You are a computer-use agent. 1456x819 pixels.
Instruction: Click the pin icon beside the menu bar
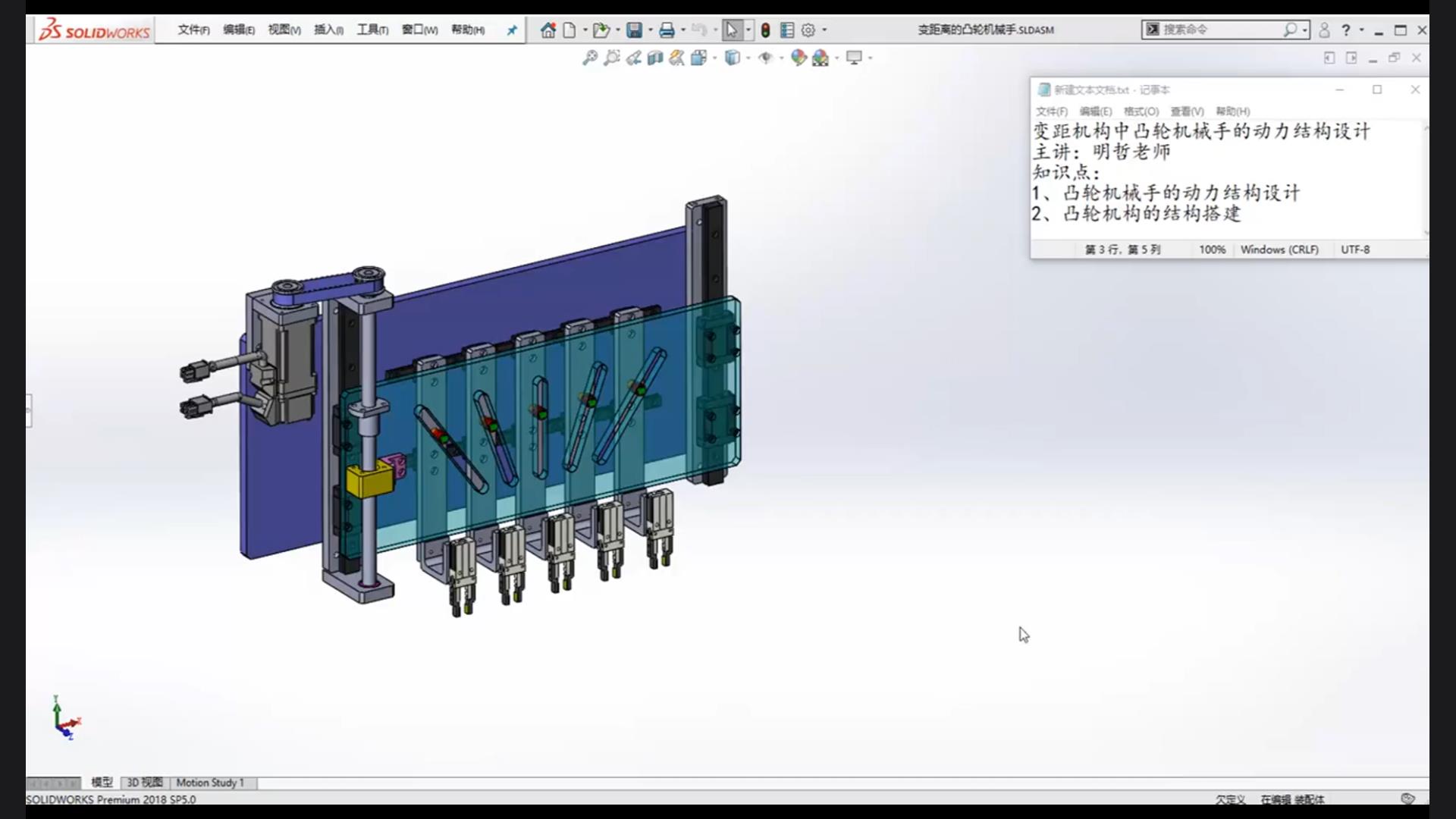pyautogui.click(x=512, y=30)
